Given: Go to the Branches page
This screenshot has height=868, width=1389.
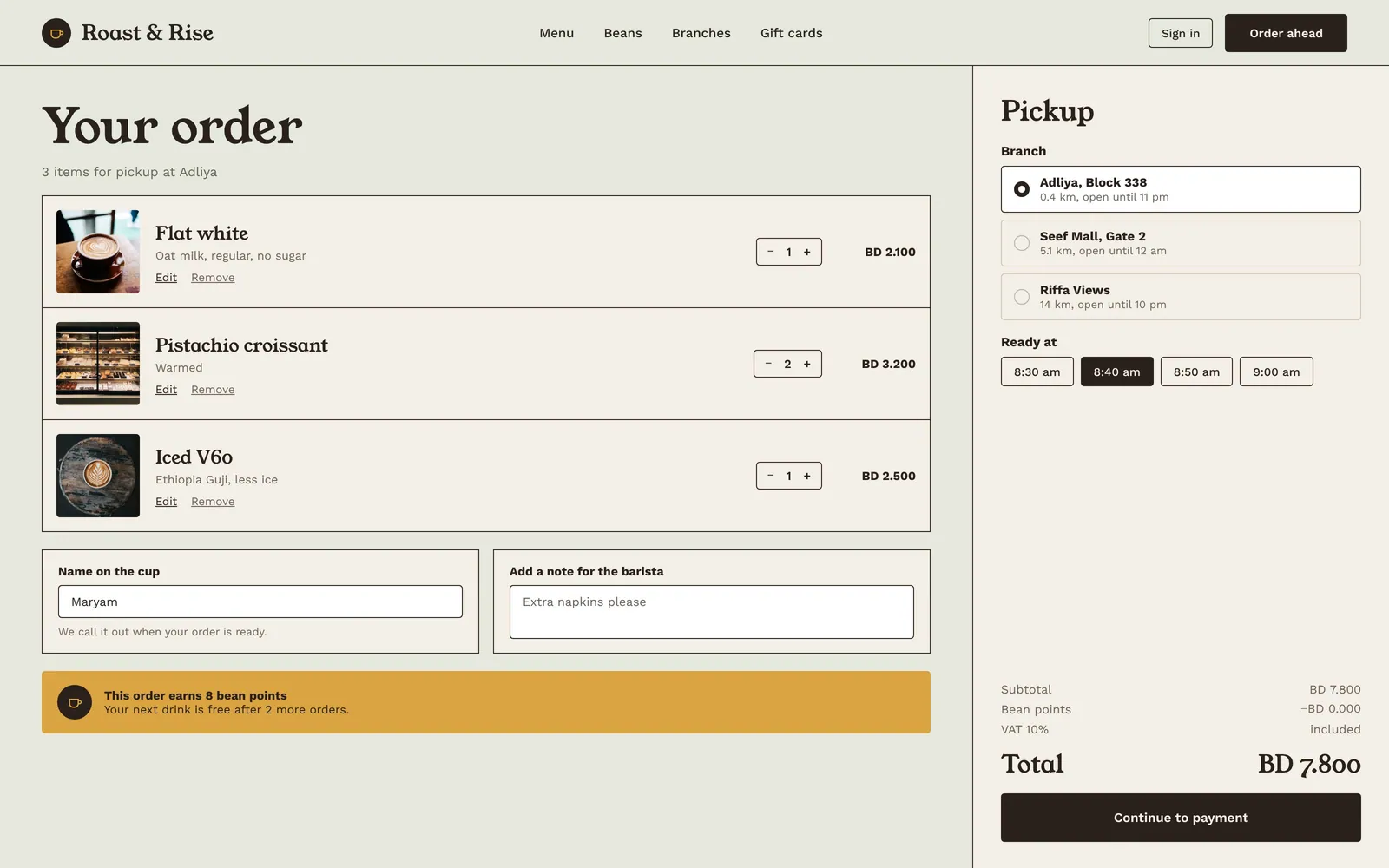Looking at the screenshot, I should click(701, 33).
